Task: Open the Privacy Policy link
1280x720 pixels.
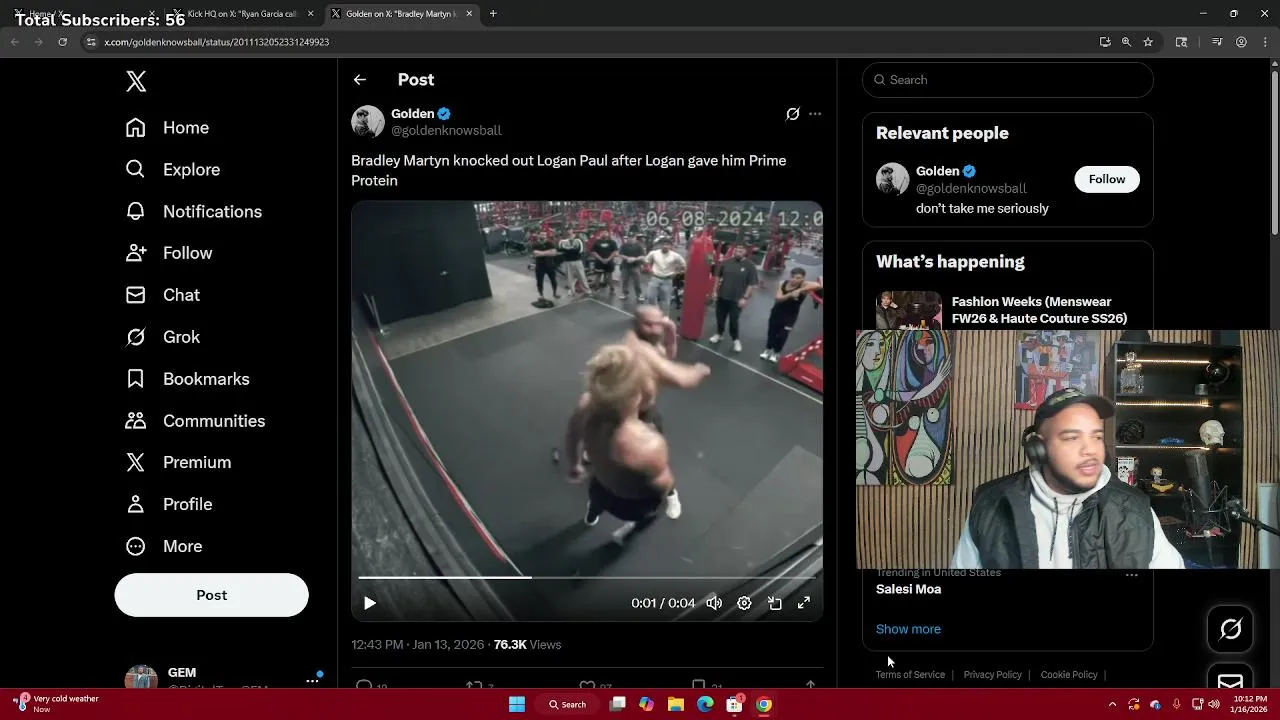Action: coord(992,675)
